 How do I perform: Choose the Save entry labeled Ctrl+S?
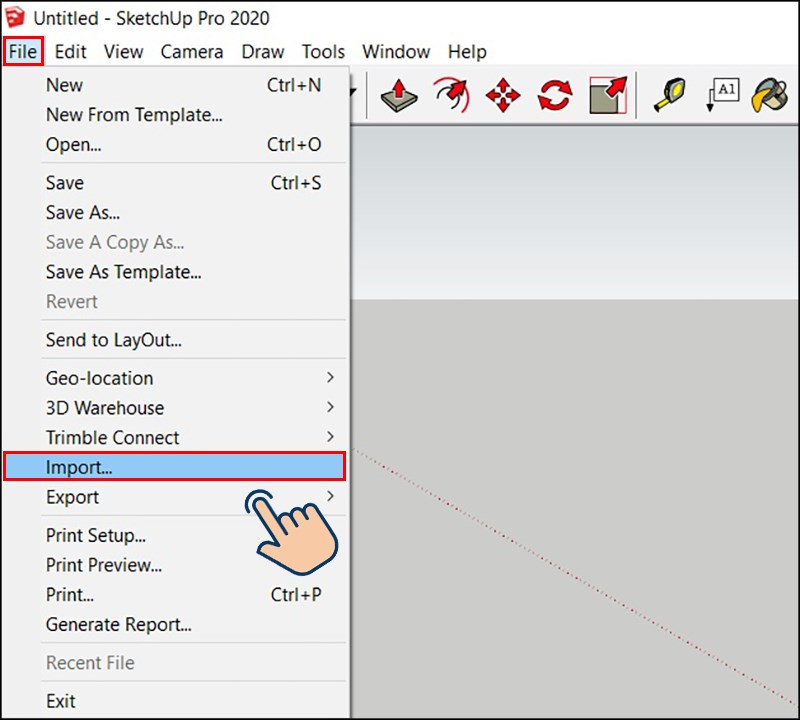tap(175, 183)
